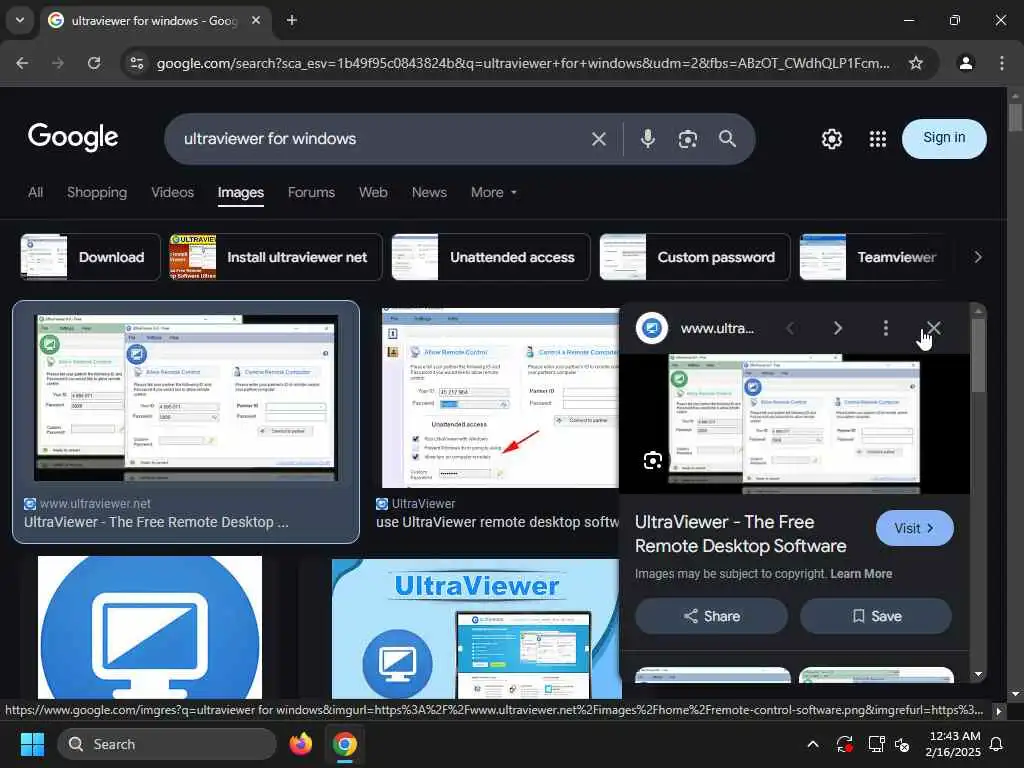Image resolution: width=1024 pixels, height=768 pixels.
Task: Close the ultraviewer for windows tab
Action: 256,20
